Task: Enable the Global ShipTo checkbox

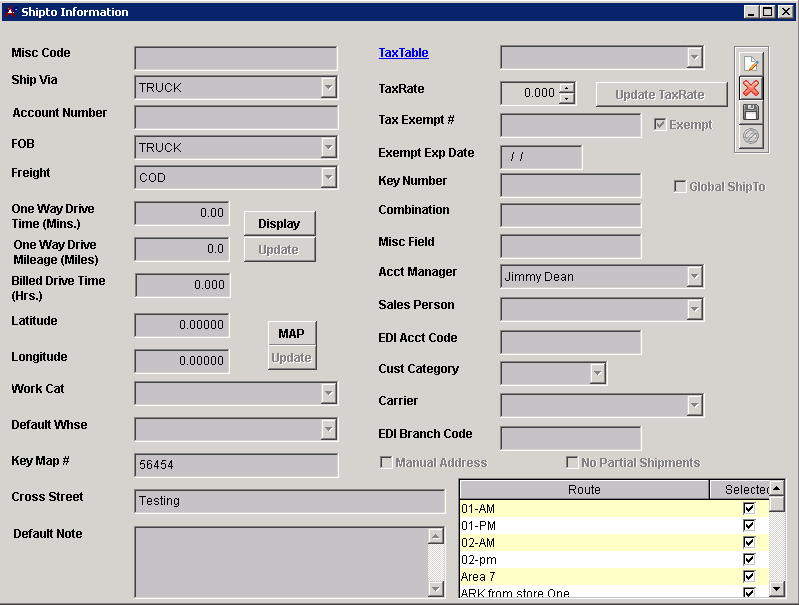Action: 680,187
